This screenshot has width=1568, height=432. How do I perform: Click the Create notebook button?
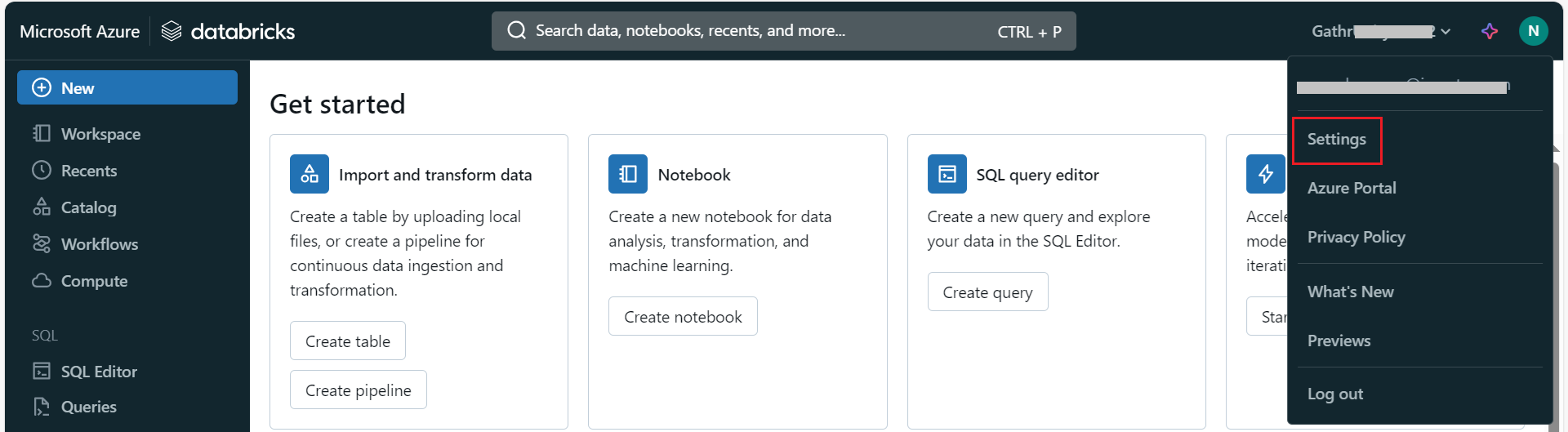coord(683,317)
